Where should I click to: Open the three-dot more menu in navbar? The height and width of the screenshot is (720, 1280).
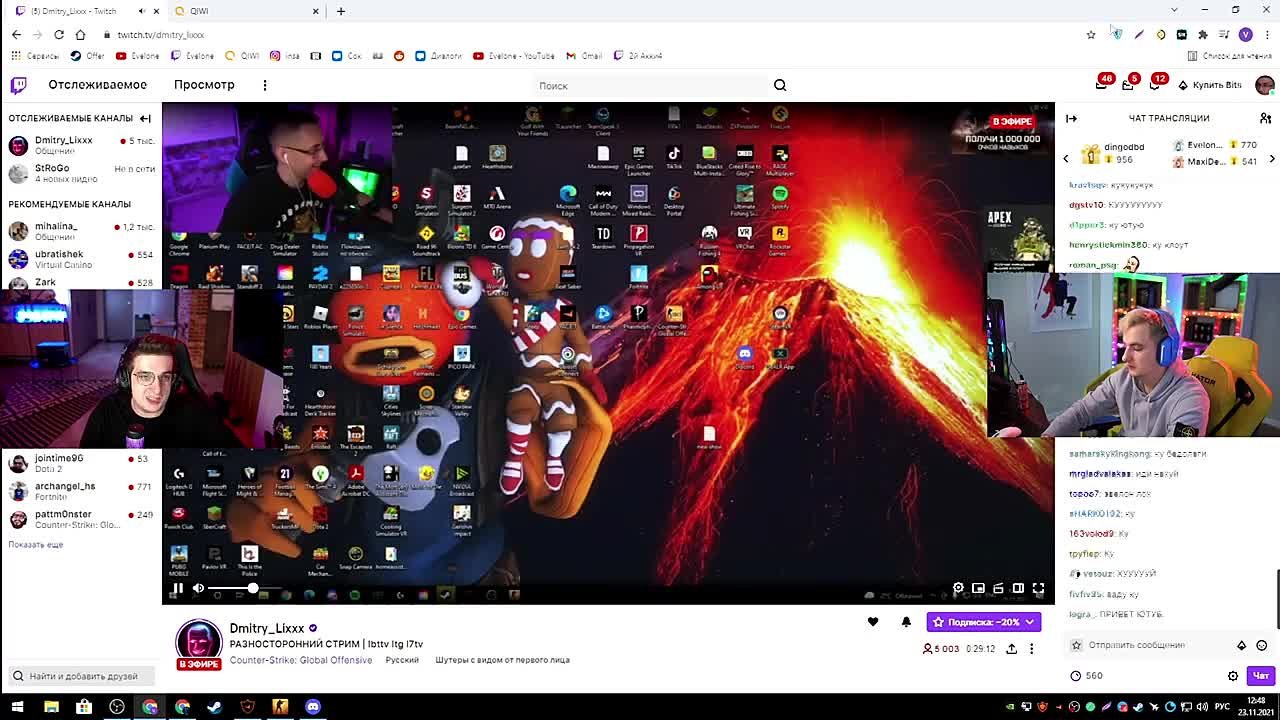pyautogui.click(x=265, y=85)
